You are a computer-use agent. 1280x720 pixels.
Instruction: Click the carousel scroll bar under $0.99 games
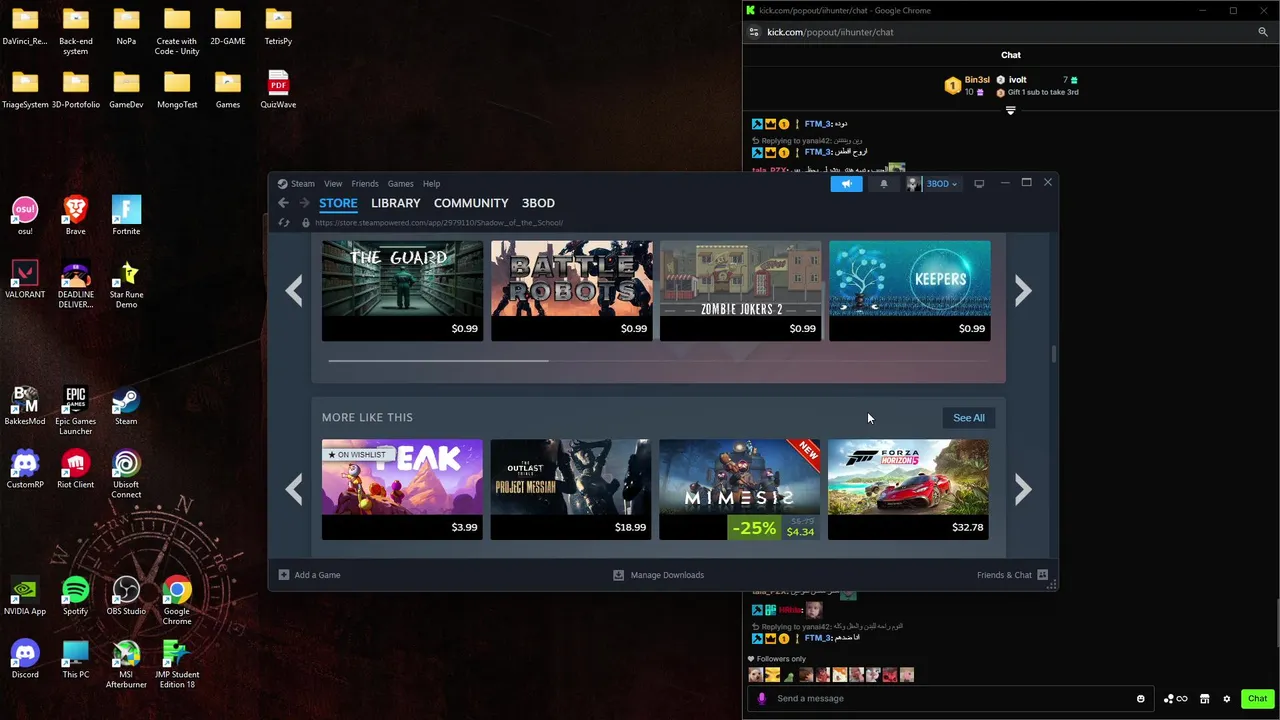[438, 360]
